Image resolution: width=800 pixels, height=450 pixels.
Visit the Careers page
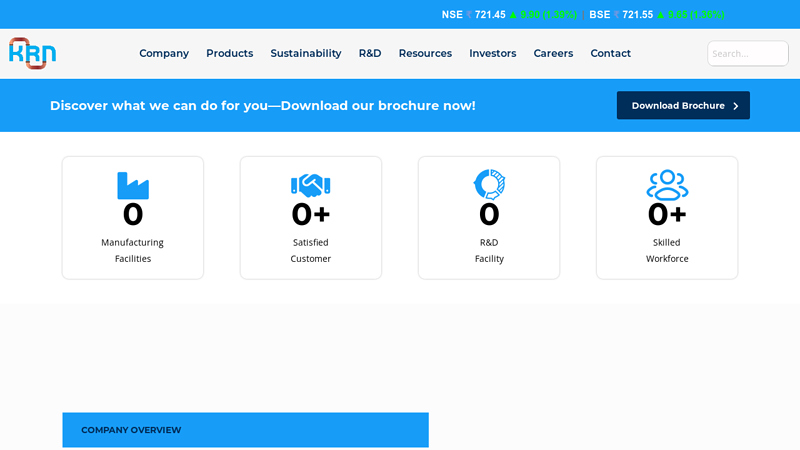tap(553, 54)
